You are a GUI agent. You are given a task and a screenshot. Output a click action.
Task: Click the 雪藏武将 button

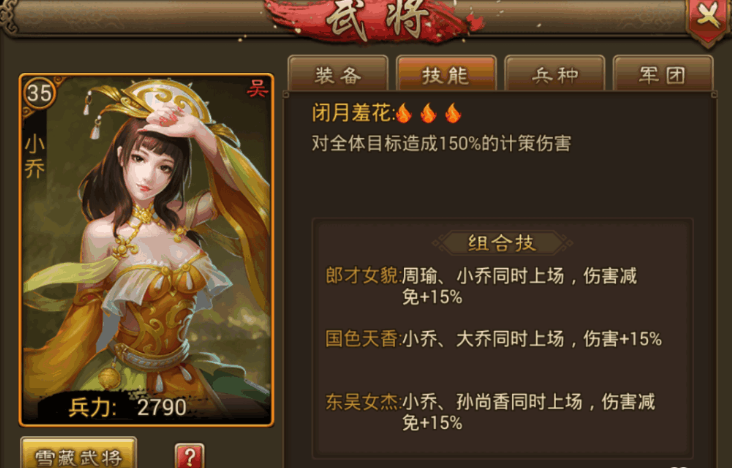coord(78,454)
